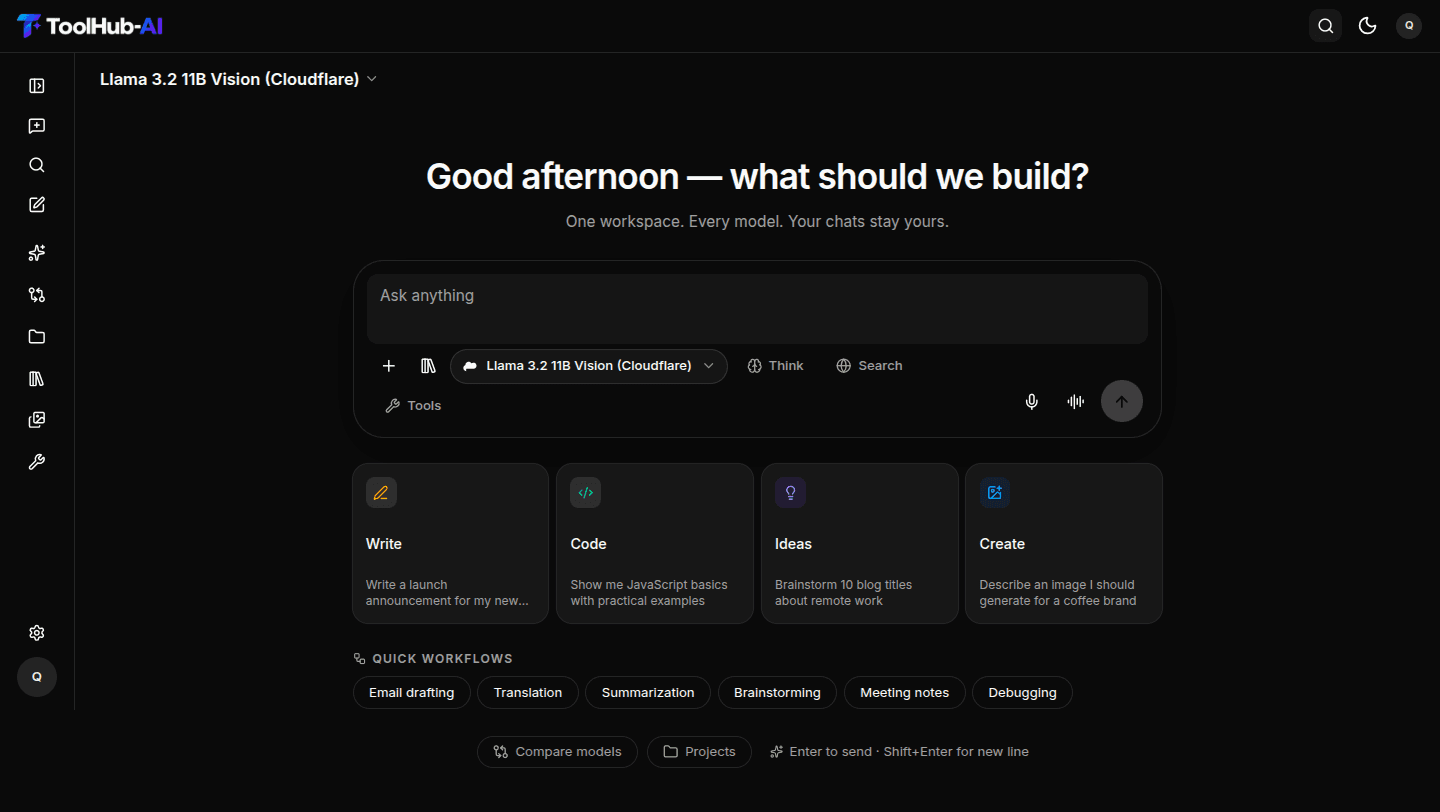Screen dimensions: 1440x812
Task: Start a new chat from sidebar
Action: click(x=37, y=126)
